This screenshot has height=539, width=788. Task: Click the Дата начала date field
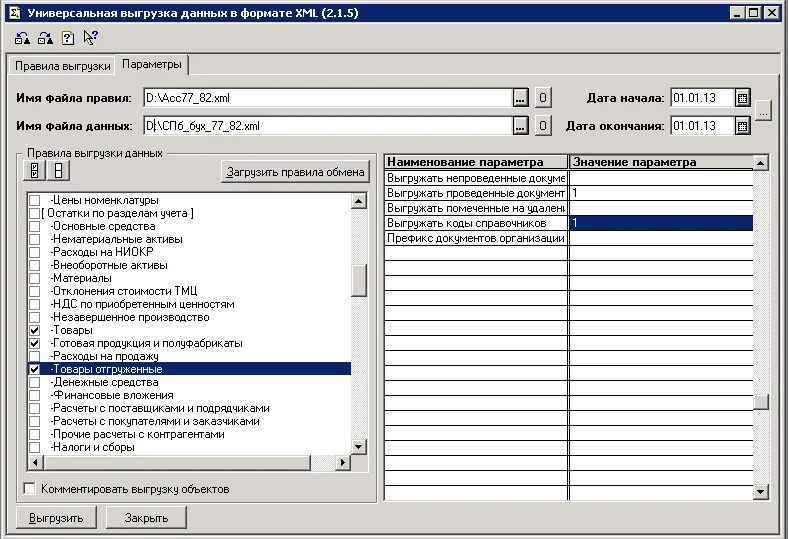tap(703, 98)
